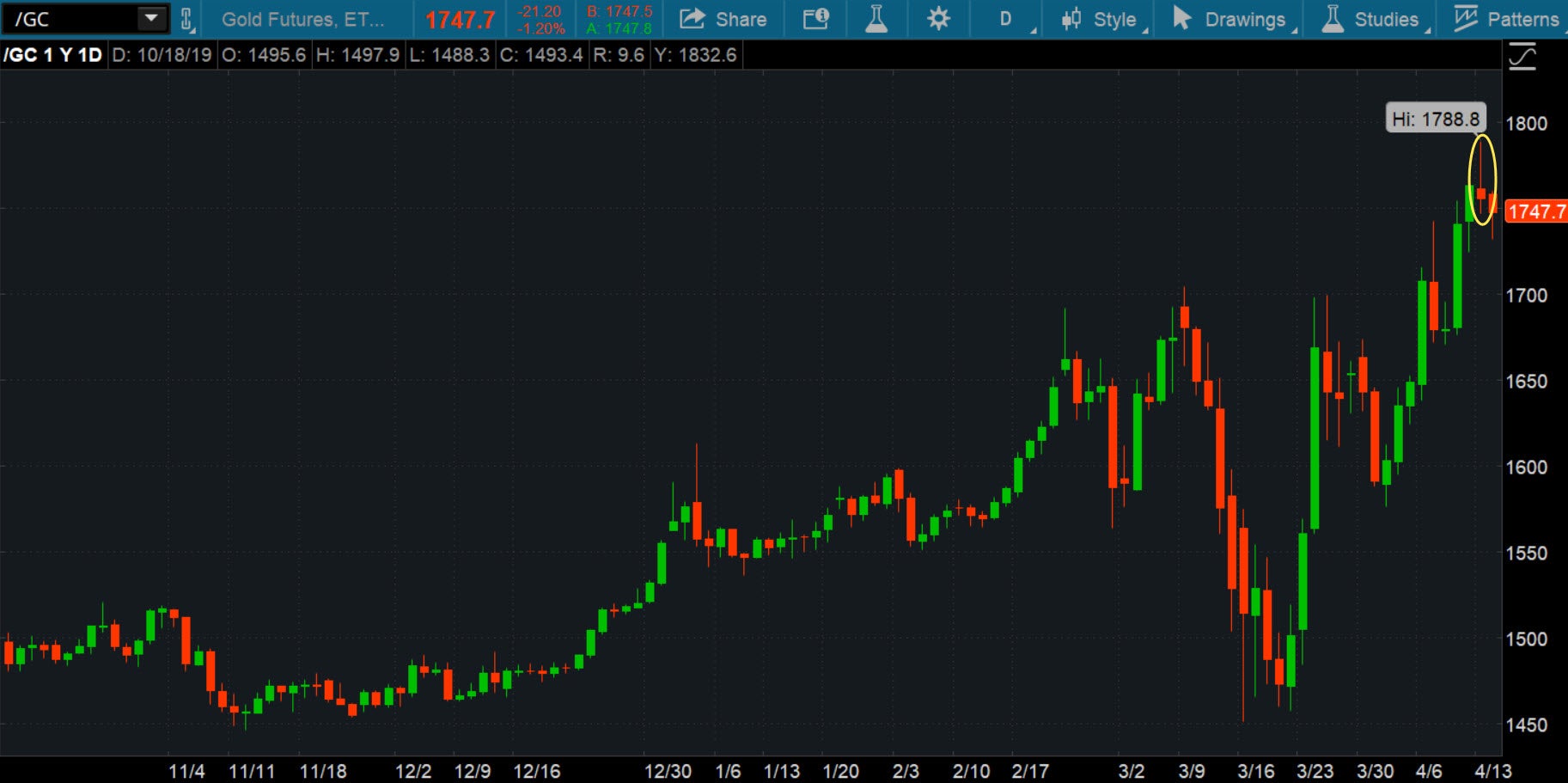Click the Share arrow icon

coord(692,18)
